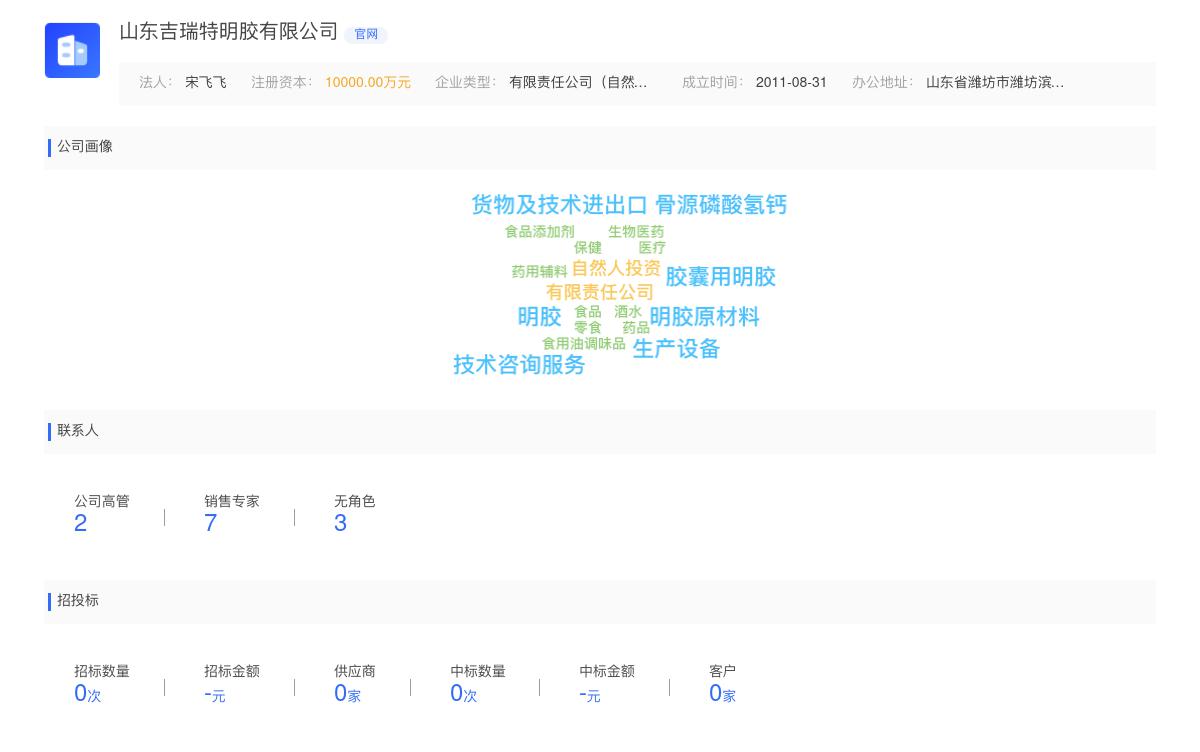Click the 办公地址 label
1200x752 pixels.
[882, 82]
